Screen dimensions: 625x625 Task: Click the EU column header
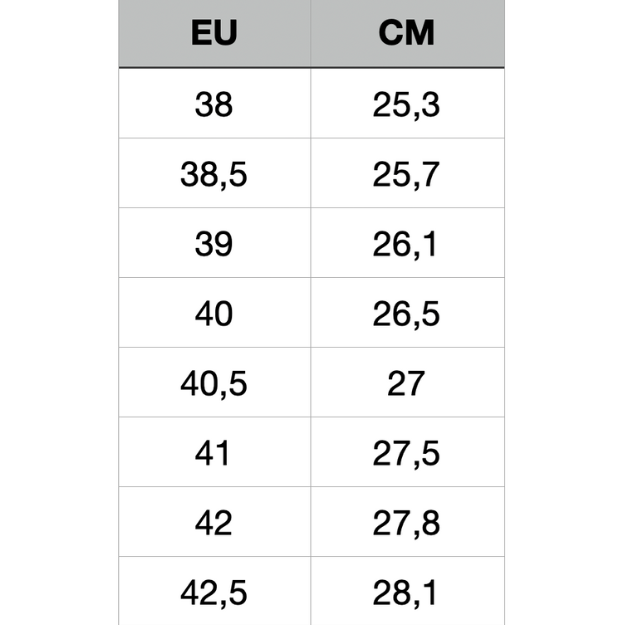(214, 33)
